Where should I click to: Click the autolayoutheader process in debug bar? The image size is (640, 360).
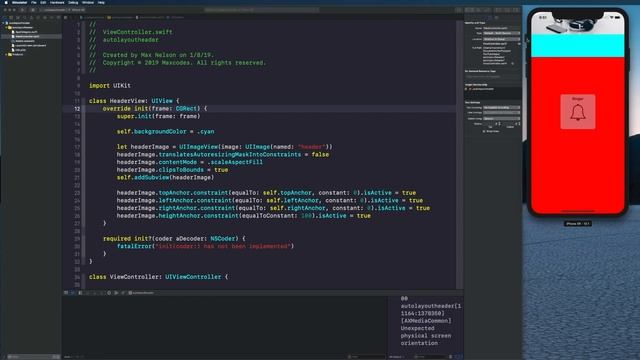141,293
